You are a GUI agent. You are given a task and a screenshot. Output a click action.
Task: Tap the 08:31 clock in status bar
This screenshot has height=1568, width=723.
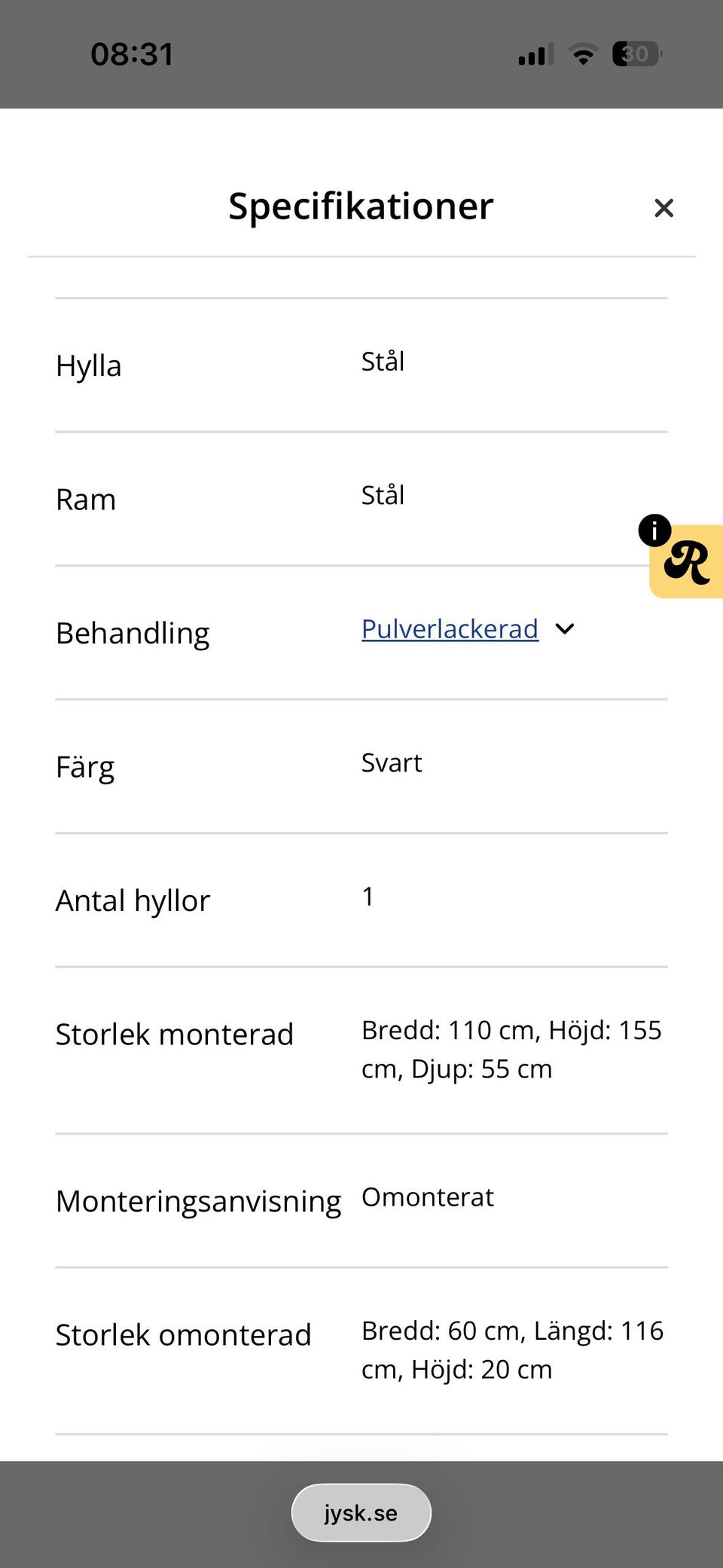tap(133, 54)
